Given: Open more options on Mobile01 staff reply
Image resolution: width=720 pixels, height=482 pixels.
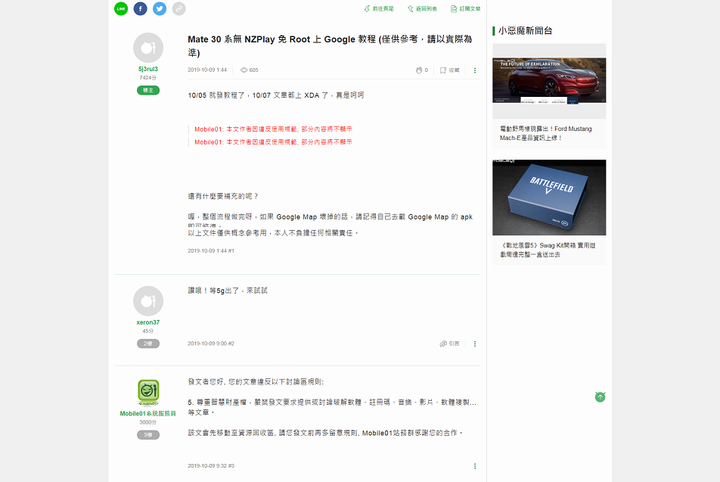Looking at the screenshot, I should click(x=475, y=466).
